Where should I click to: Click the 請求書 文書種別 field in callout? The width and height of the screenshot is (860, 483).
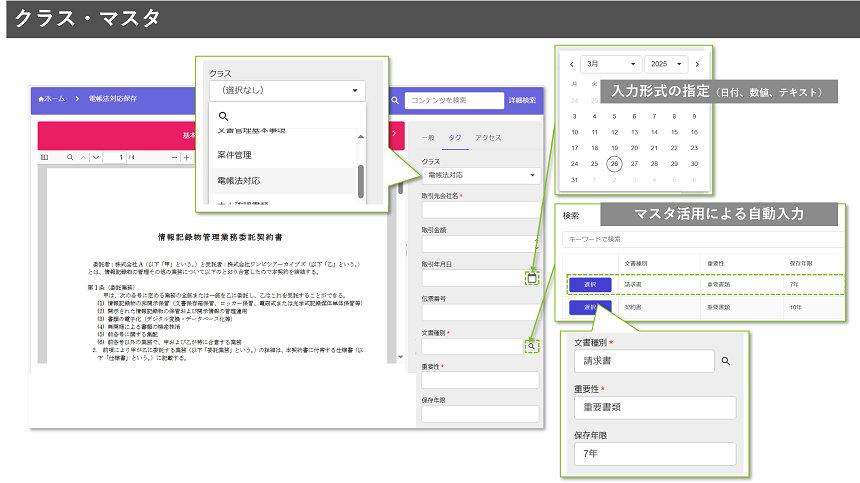pos(644,361)
